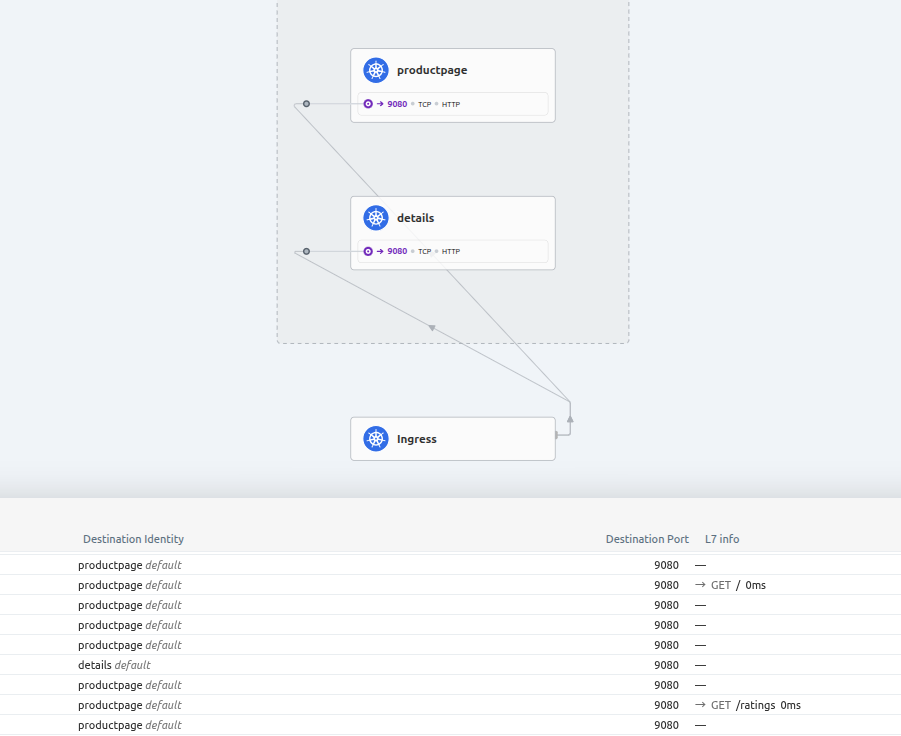Click the L7 info column header
The image size is (901, 736).
pos(722,539)
